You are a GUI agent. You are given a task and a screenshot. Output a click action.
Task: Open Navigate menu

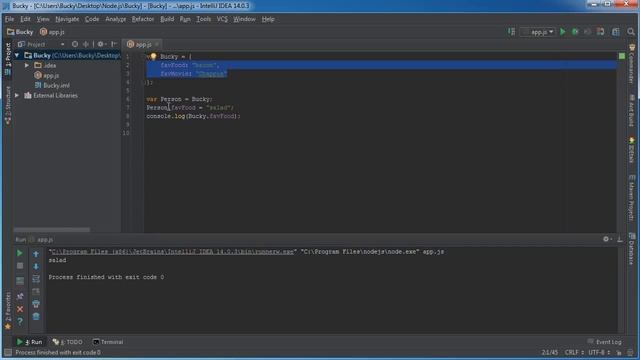click(67, 19)
